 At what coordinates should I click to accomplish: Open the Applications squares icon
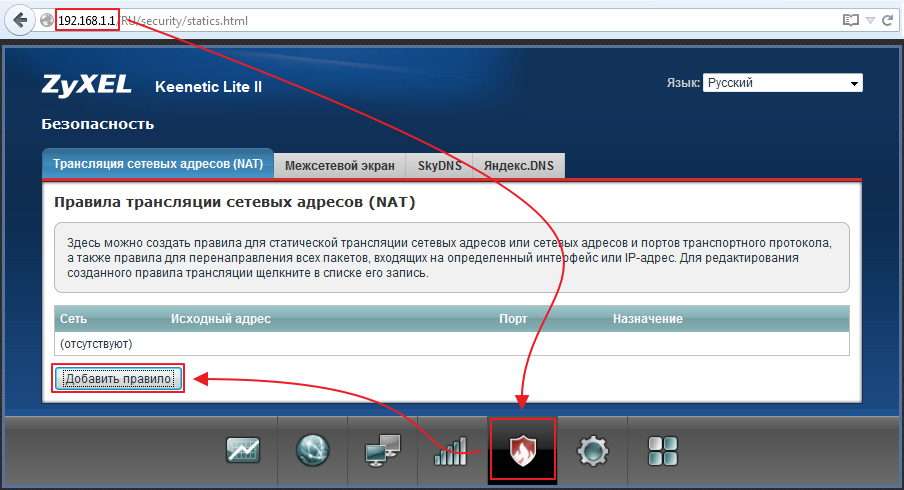pos(663,451)
